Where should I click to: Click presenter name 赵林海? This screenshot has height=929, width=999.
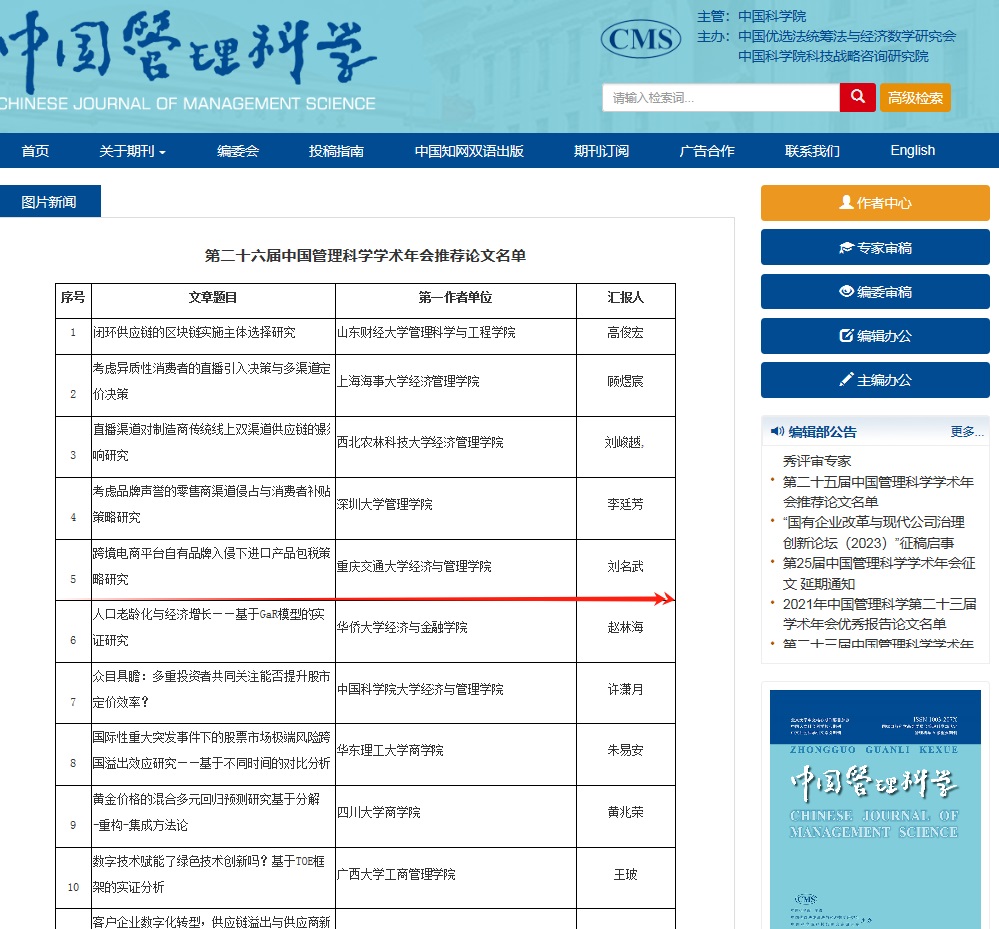[x=625, y=628]
